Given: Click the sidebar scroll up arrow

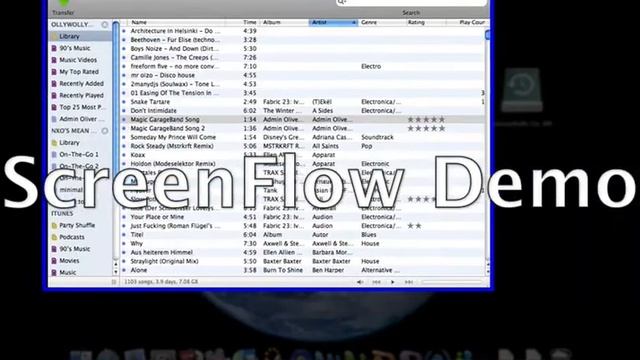Looking at the screenshot, I should click(116, 264).
